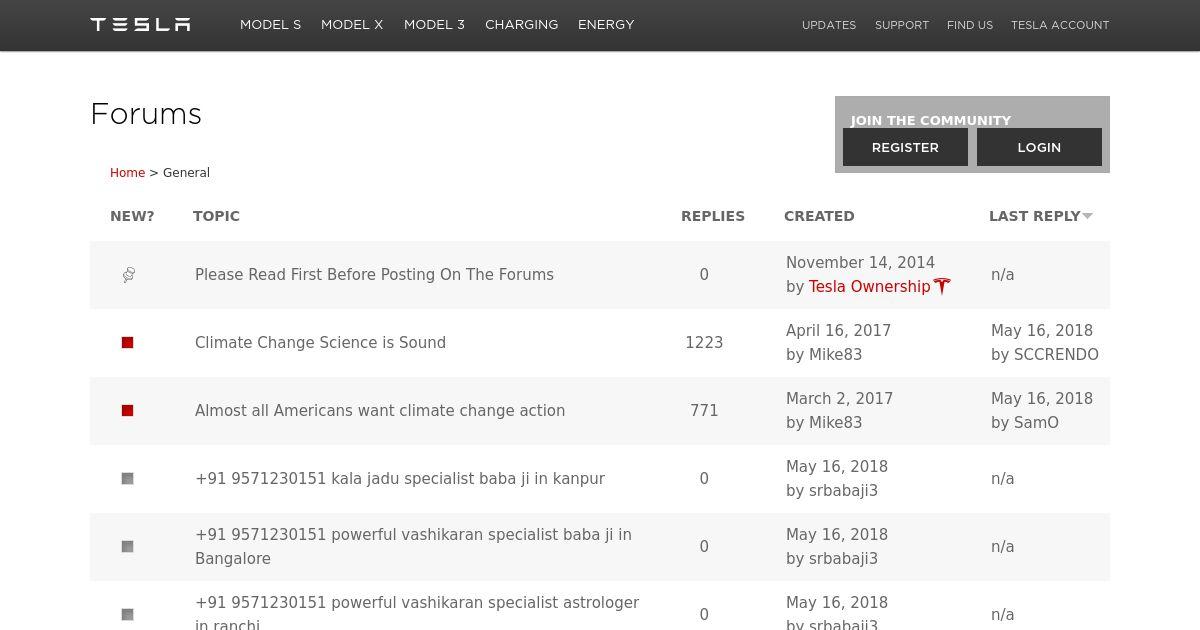Toggle Last Reply sort arrow
This screenshot has width=1200, height=630.
(1088, 216)
